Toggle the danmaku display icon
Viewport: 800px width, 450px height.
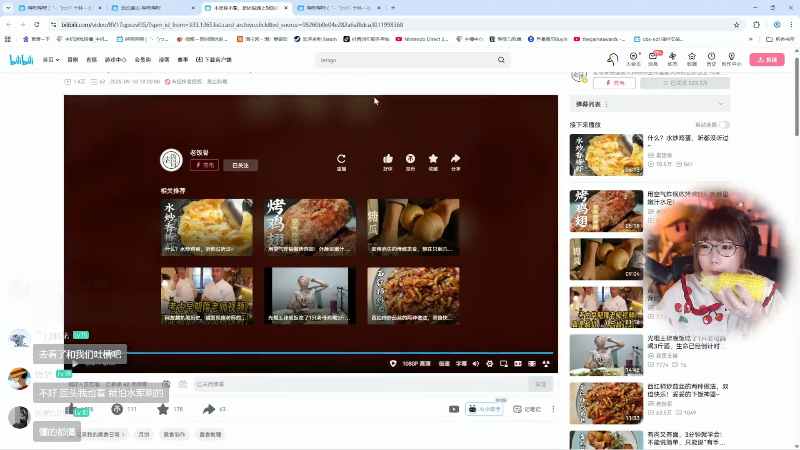coord(166,384)
